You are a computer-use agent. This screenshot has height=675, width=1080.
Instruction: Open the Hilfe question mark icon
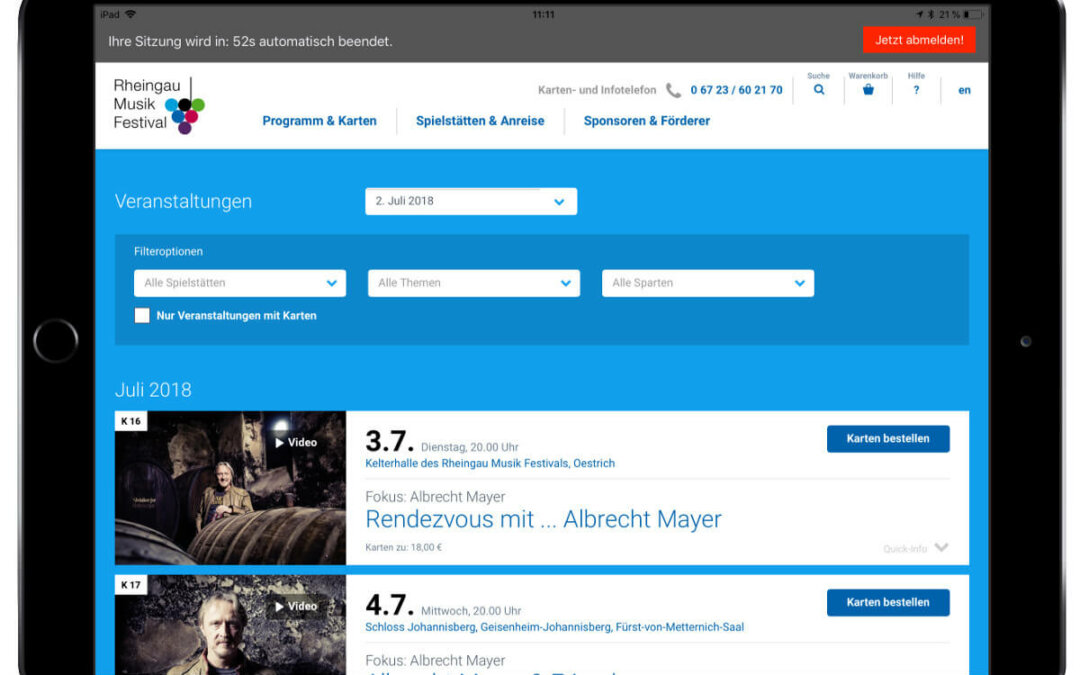916,90
